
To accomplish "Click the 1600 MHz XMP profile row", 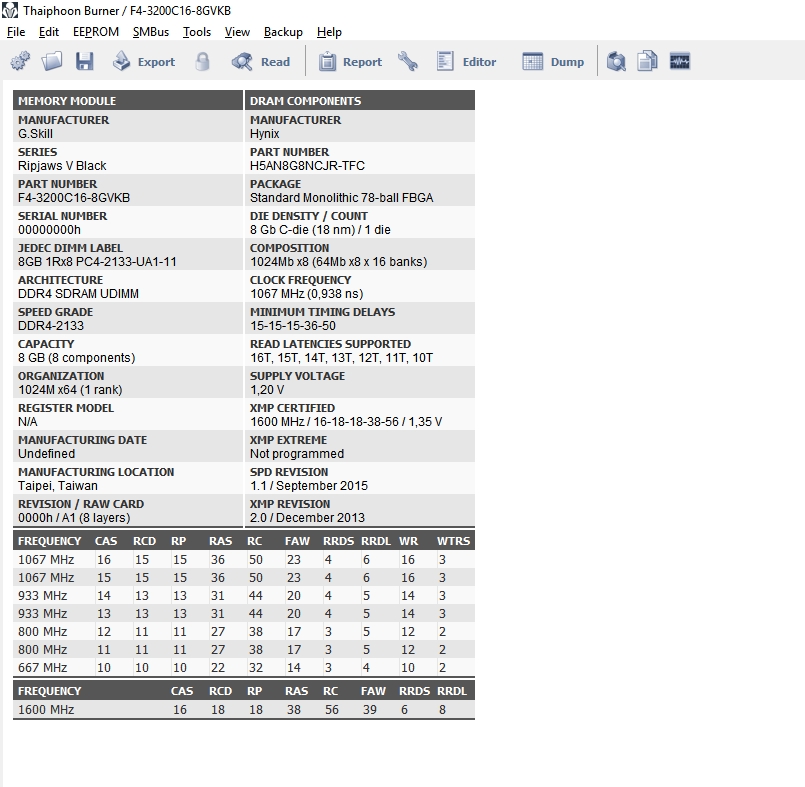I will (x=244, y=709).
